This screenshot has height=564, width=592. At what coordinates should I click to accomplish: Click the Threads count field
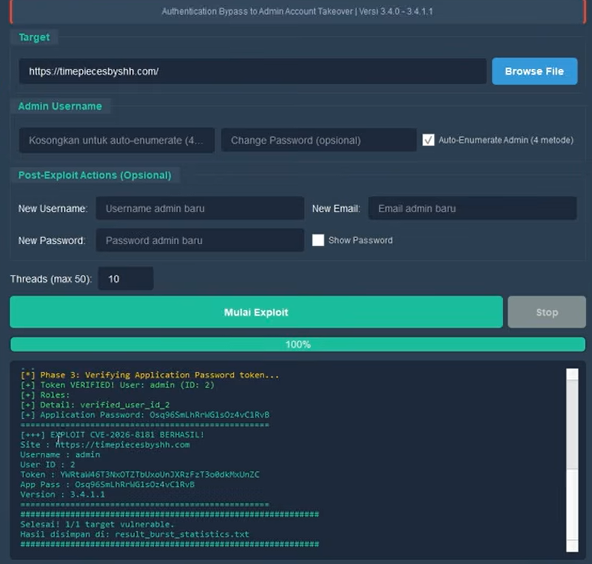coord(126,279)
